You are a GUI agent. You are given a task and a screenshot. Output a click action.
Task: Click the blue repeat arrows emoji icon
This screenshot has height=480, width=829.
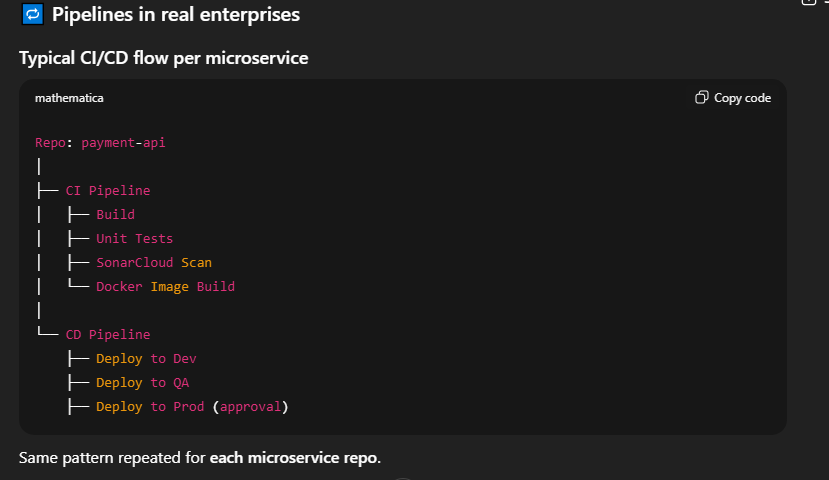pyautogui.click(x=32, y=15)
